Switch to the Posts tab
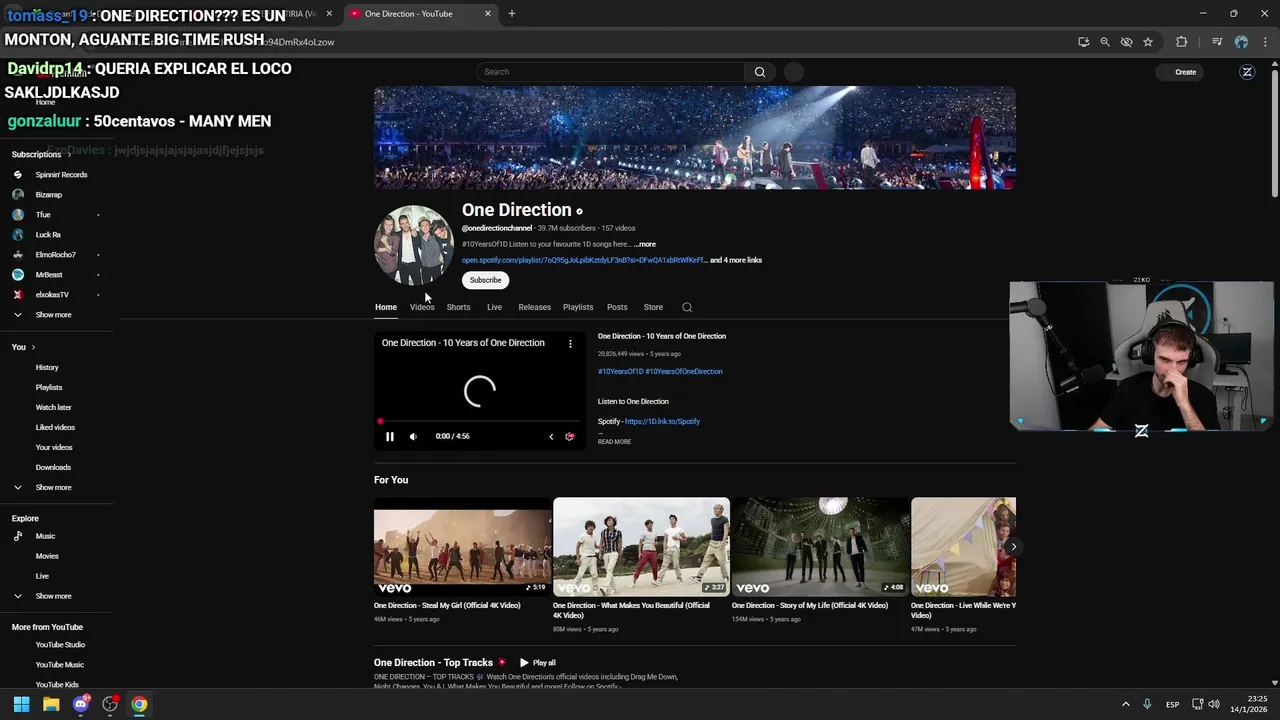The height and width of the screenshot is (720, 1280). pyautogui.click(x=617, y=307)
